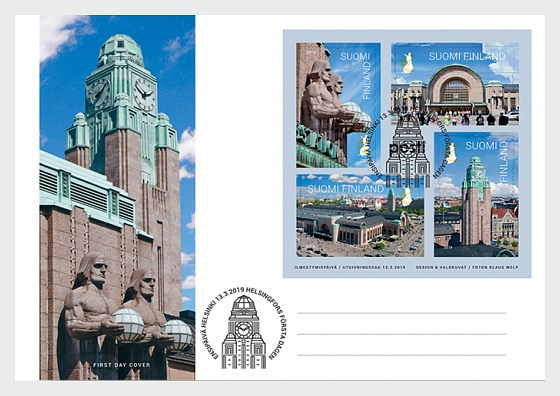
Task: Click the first blank address line
Action: point(401,313)
